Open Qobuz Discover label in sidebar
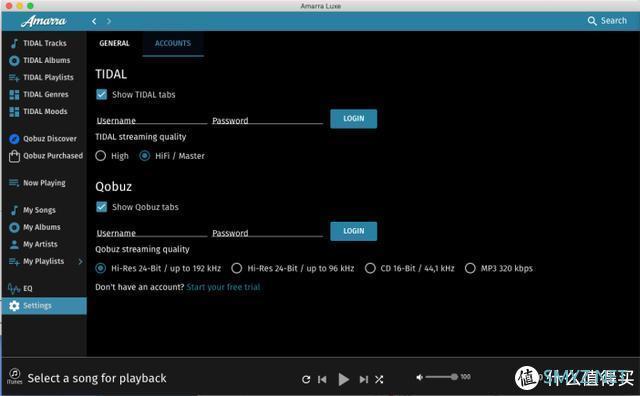This screenshot has width=640, height=396. (x=50, y=139)
